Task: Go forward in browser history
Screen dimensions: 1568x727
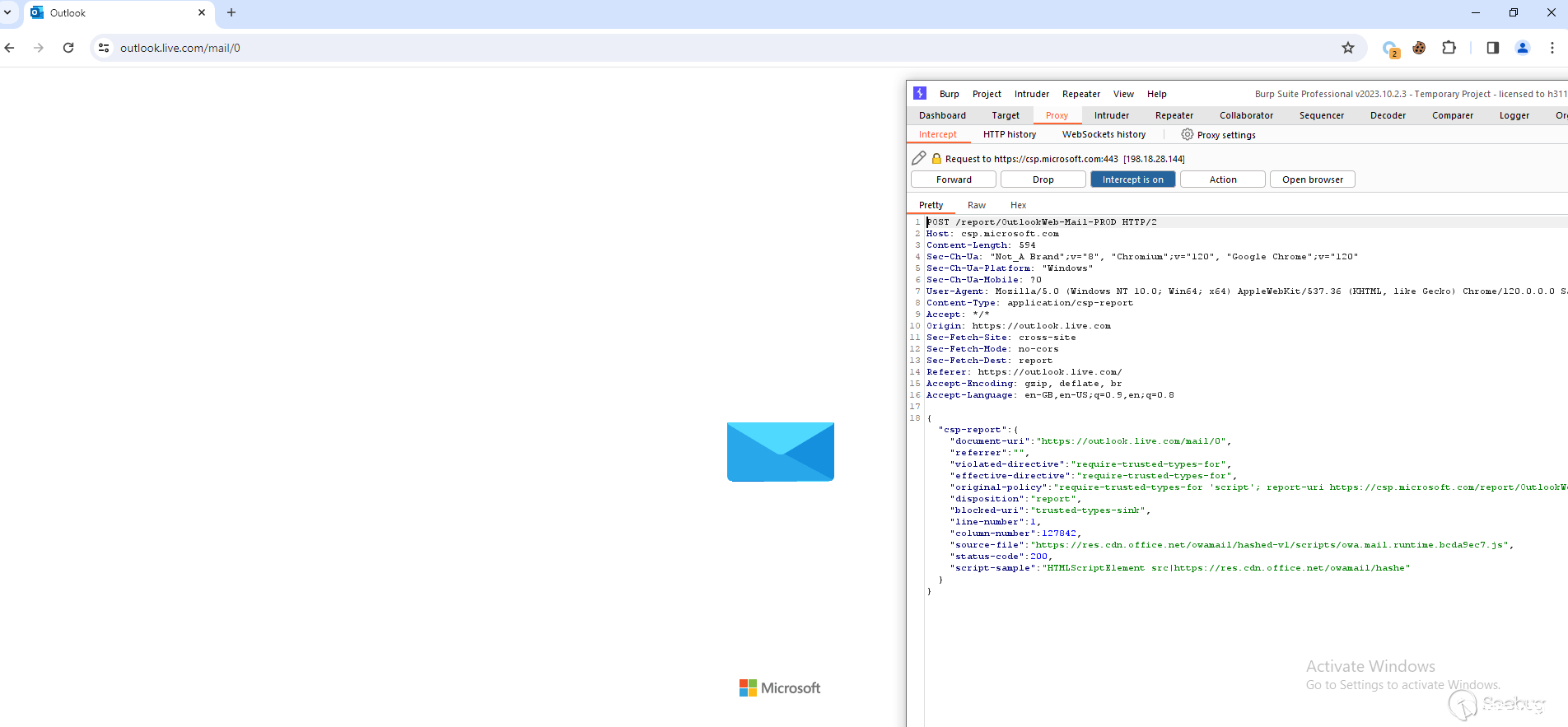Action: pos(39,48)
